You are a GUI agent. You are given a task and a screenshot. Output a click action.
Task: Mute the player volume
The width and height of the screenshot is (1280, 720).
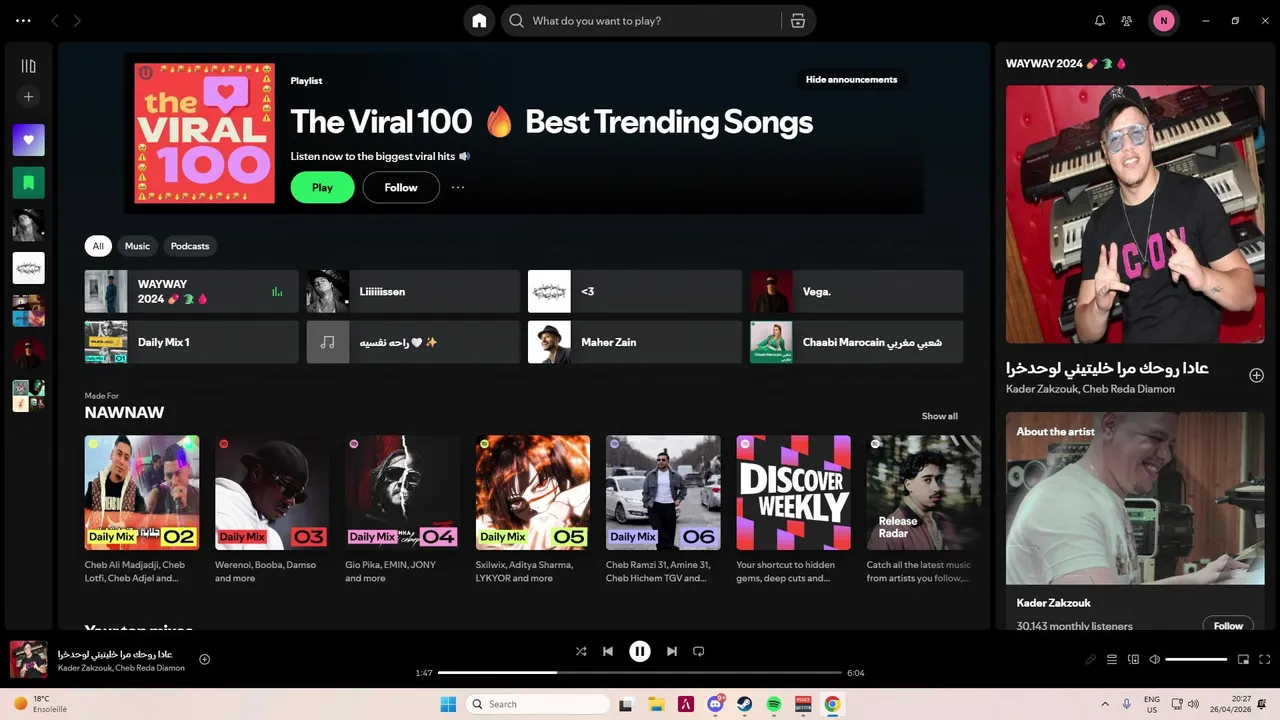coord(1155,659)
